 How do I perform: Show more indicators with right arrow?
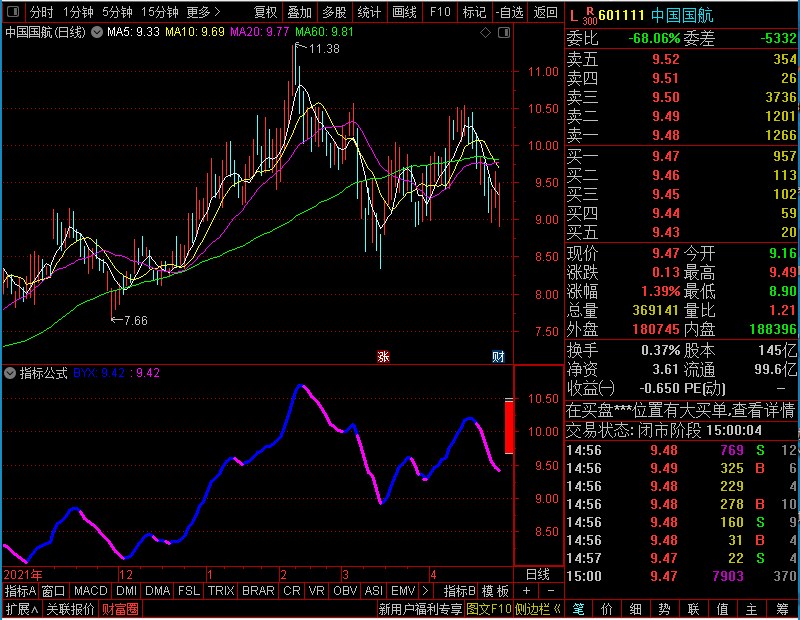425,591
